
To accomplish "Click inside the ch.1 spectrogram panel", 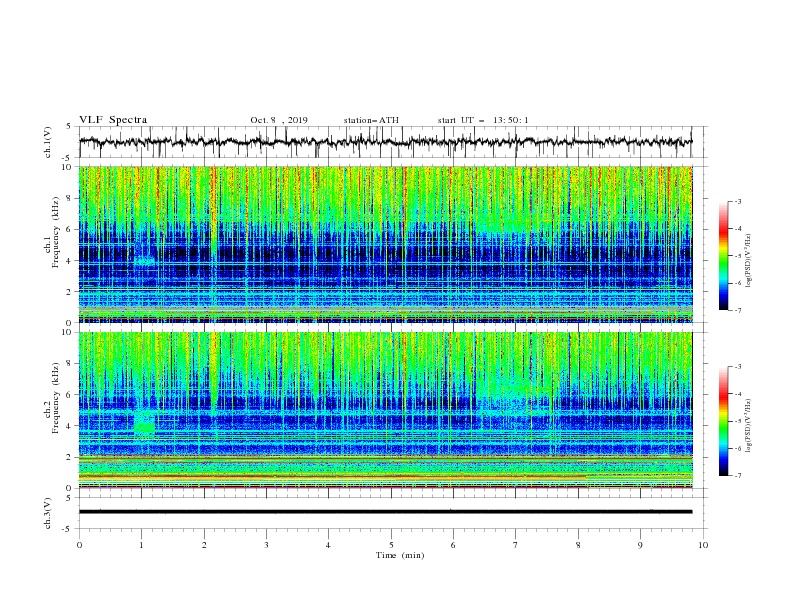I will pos(385,244).
